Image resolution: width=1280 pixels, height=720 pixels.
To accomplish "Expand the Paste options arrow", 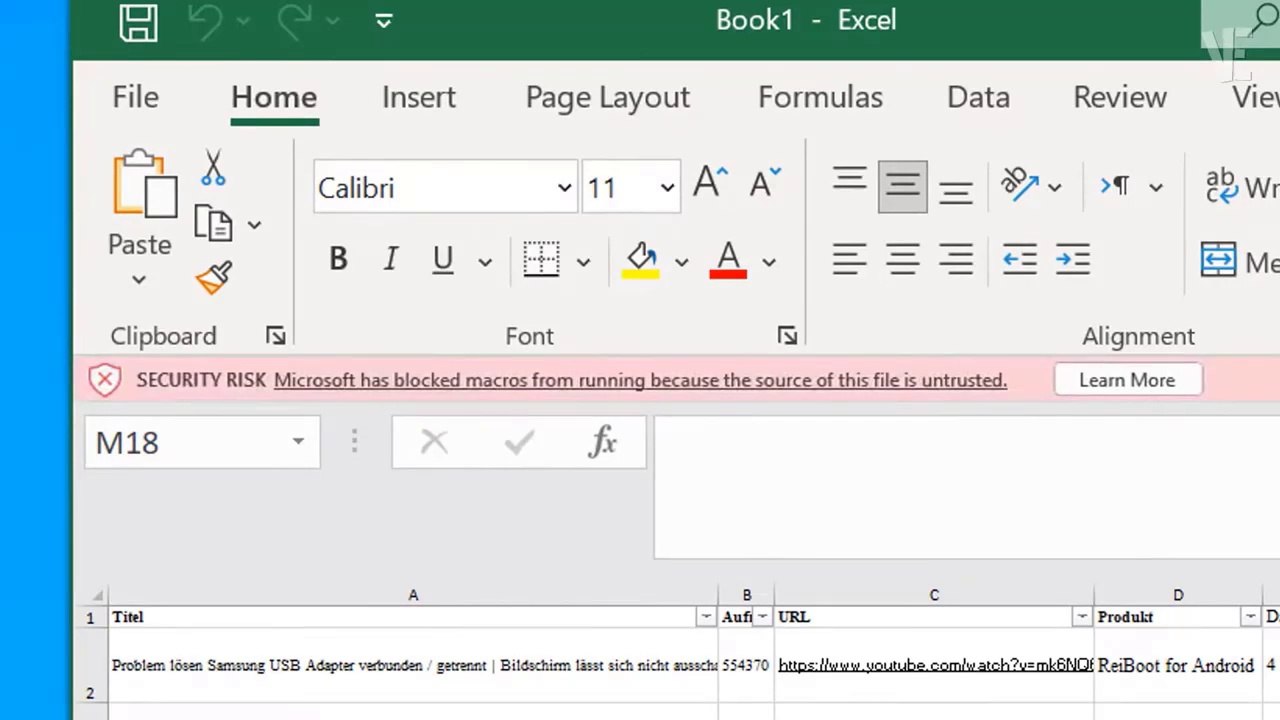I will tap(139, 279).
